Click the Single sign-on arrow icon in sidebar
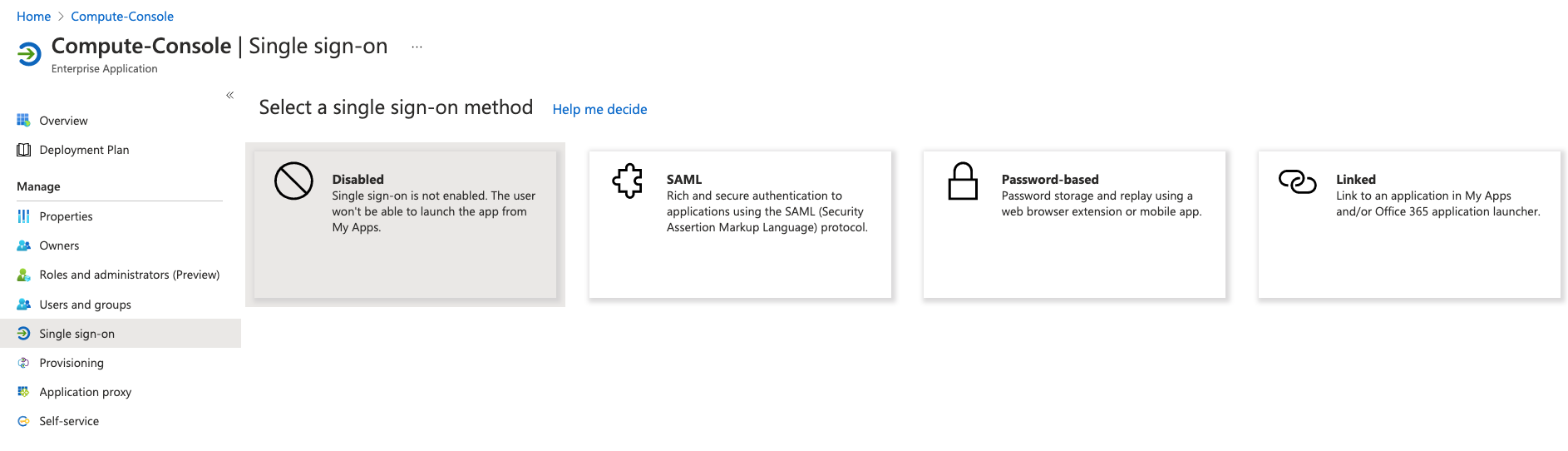The height and width of the screenshot is (451, 1568). 23,334
